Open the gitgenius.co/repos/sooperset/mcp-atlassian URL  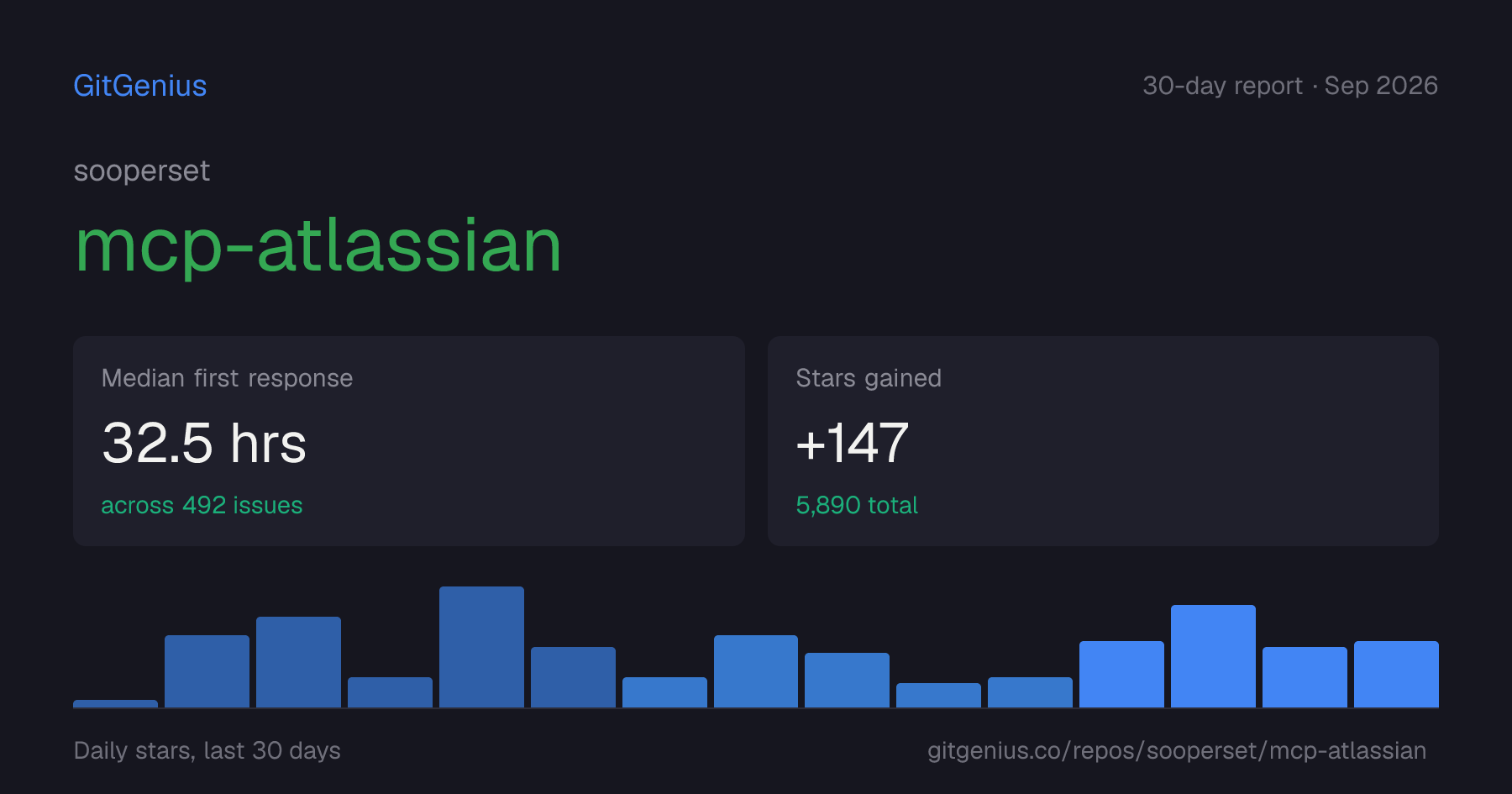[1177, 750]
